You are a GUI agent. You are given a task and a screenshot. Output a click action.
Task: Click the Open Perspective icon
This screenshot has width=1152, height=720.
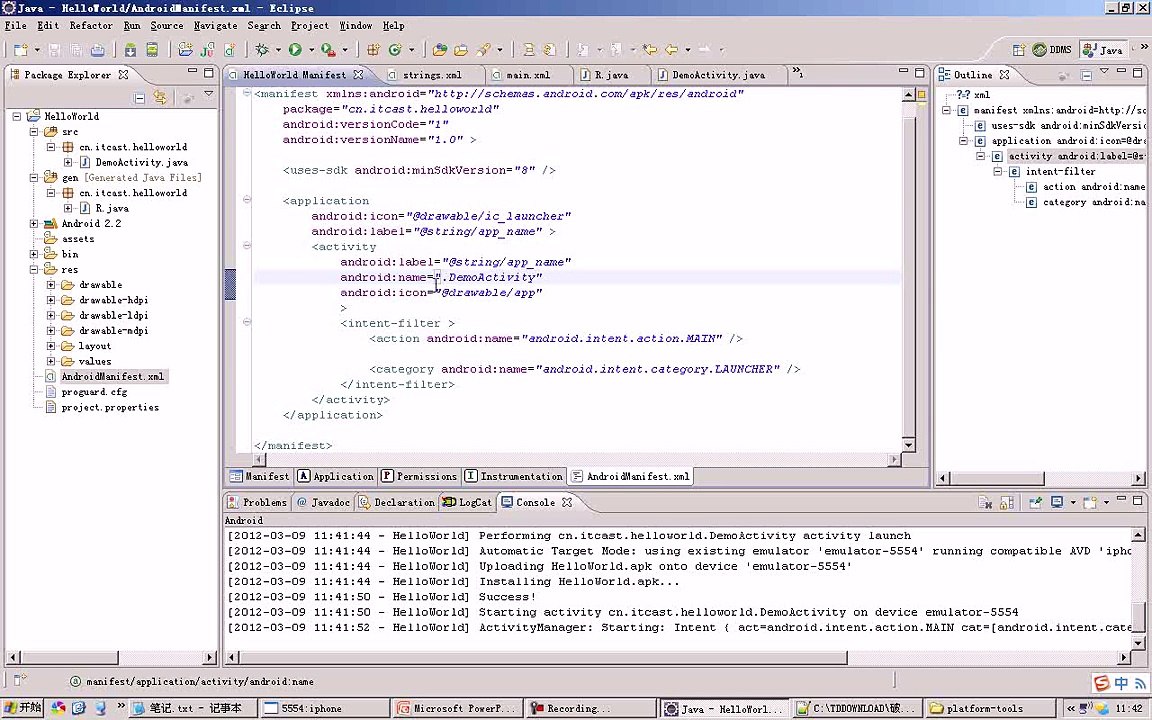click(1018, 50)
